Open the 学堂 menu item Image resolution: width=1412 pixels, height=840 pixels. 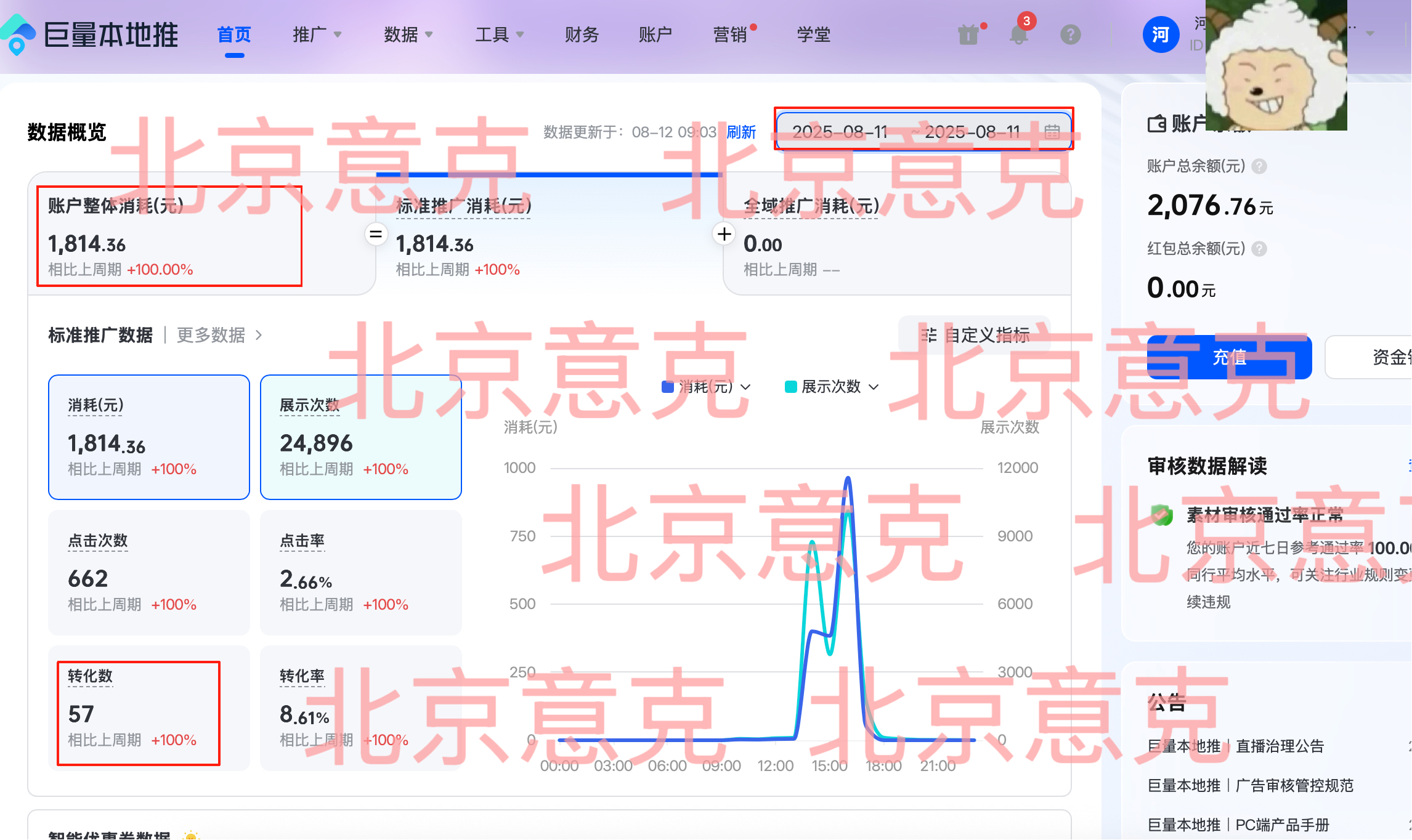[x=813, y=34]
